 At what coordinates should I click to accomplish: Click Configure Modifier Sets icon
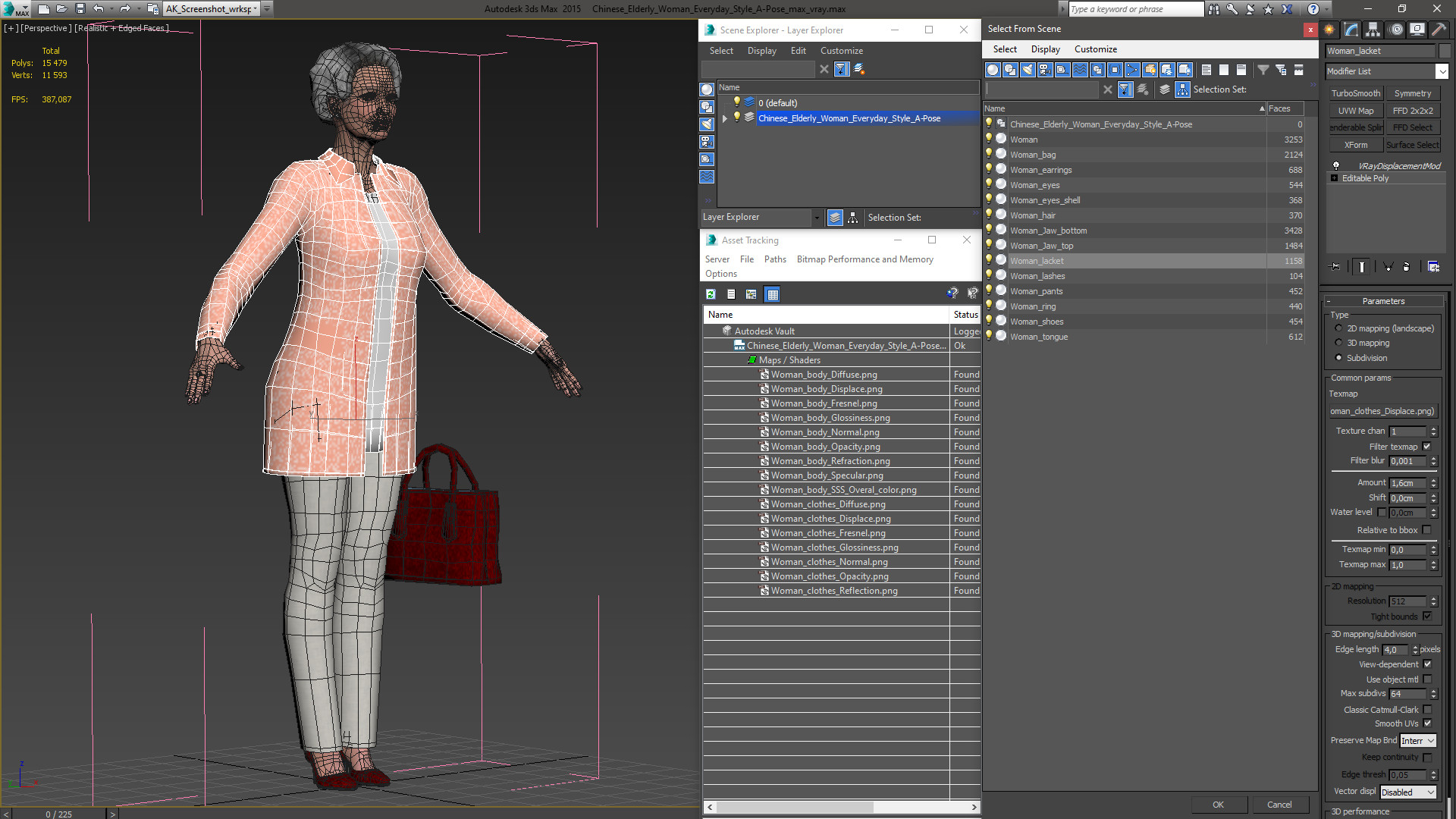1433,267
